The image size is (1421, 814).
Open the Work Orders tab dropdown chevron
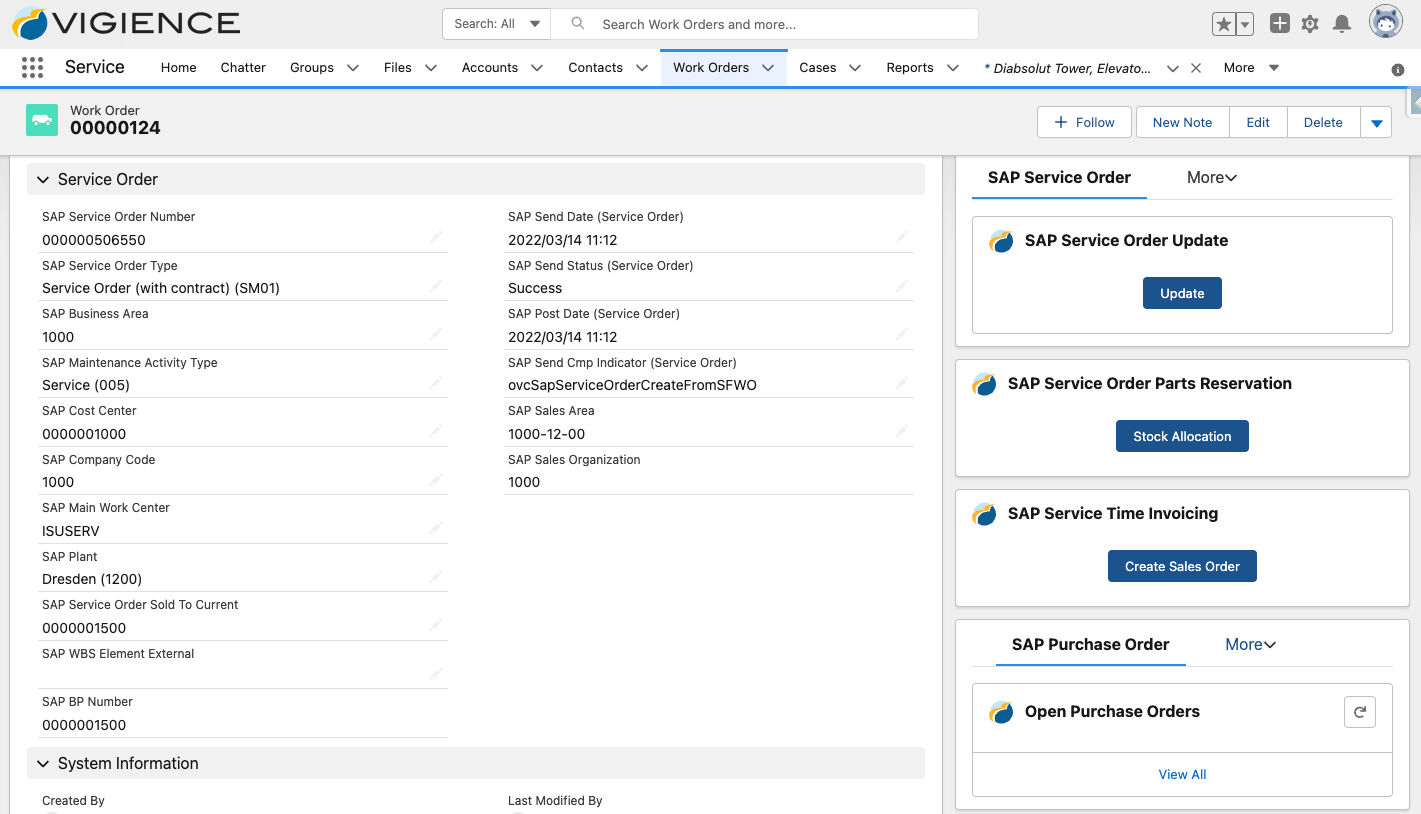tap(768, 68)
